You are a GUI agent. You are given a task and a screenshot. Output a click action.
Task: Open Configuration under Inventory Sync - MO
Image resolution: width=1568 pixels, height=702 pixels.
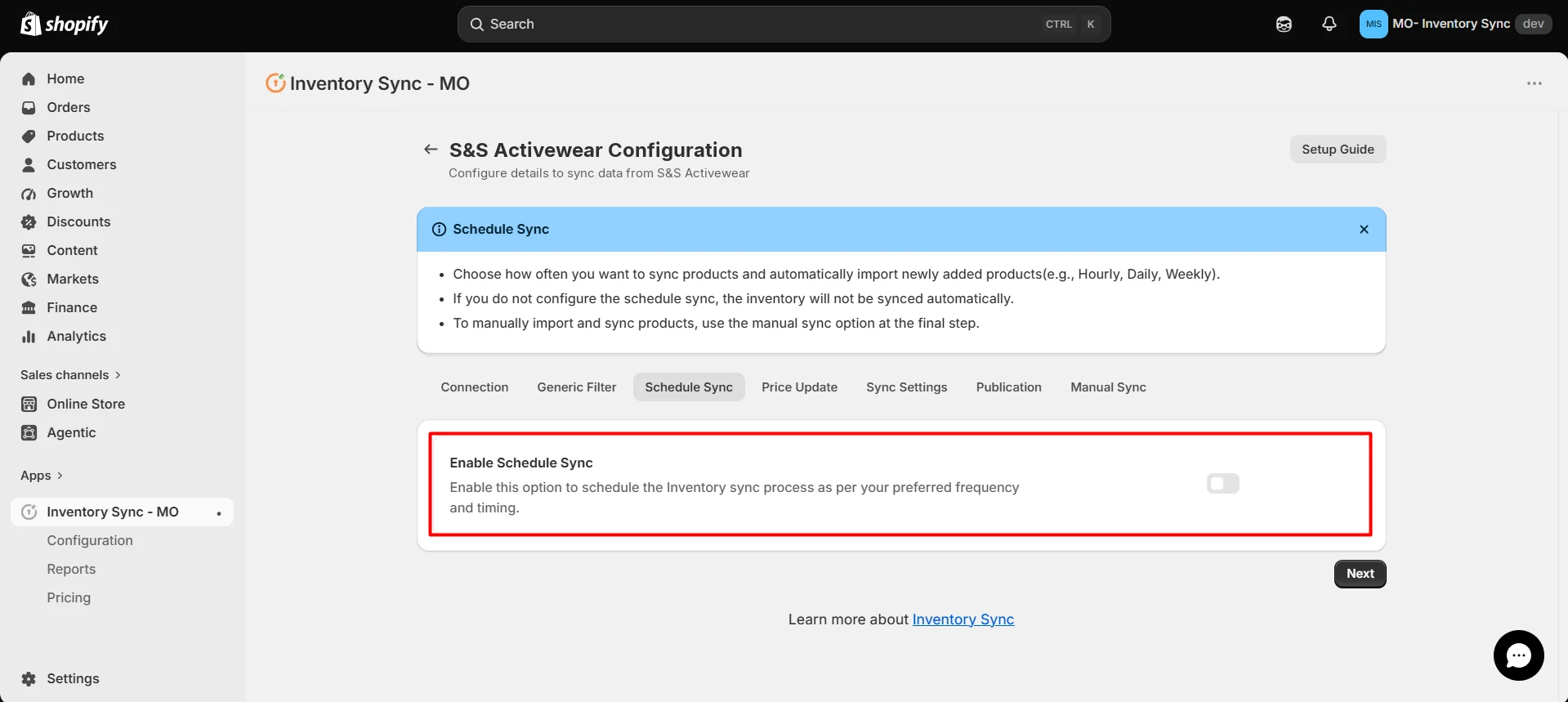point(90,541)
